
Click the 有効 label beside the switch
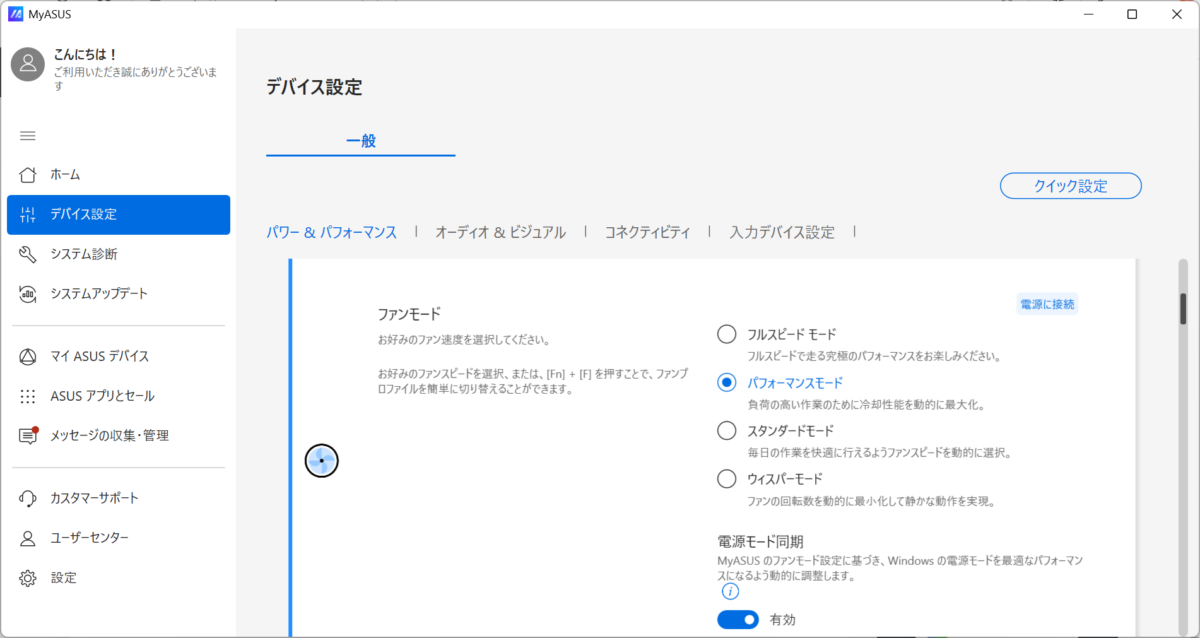pyautogui.click(x=783, y=620)
